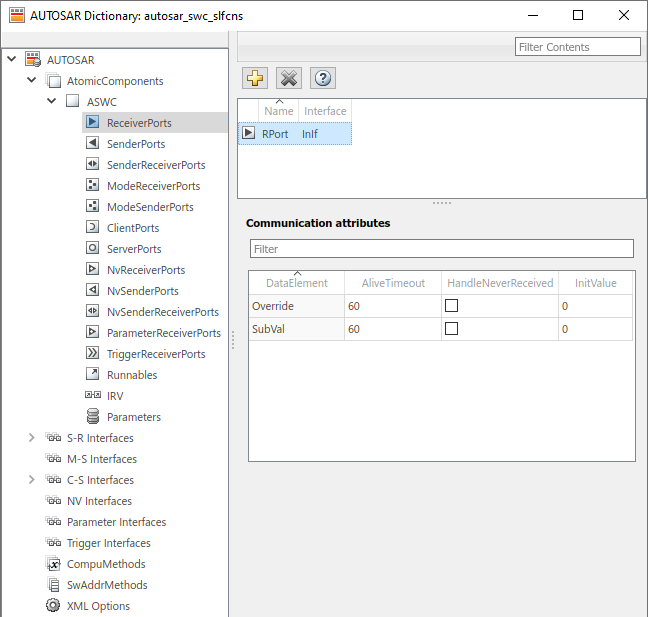This screenshot has width=648, height=617.
Task: Select the ASWC label in the tree
Action: [102, 102]
